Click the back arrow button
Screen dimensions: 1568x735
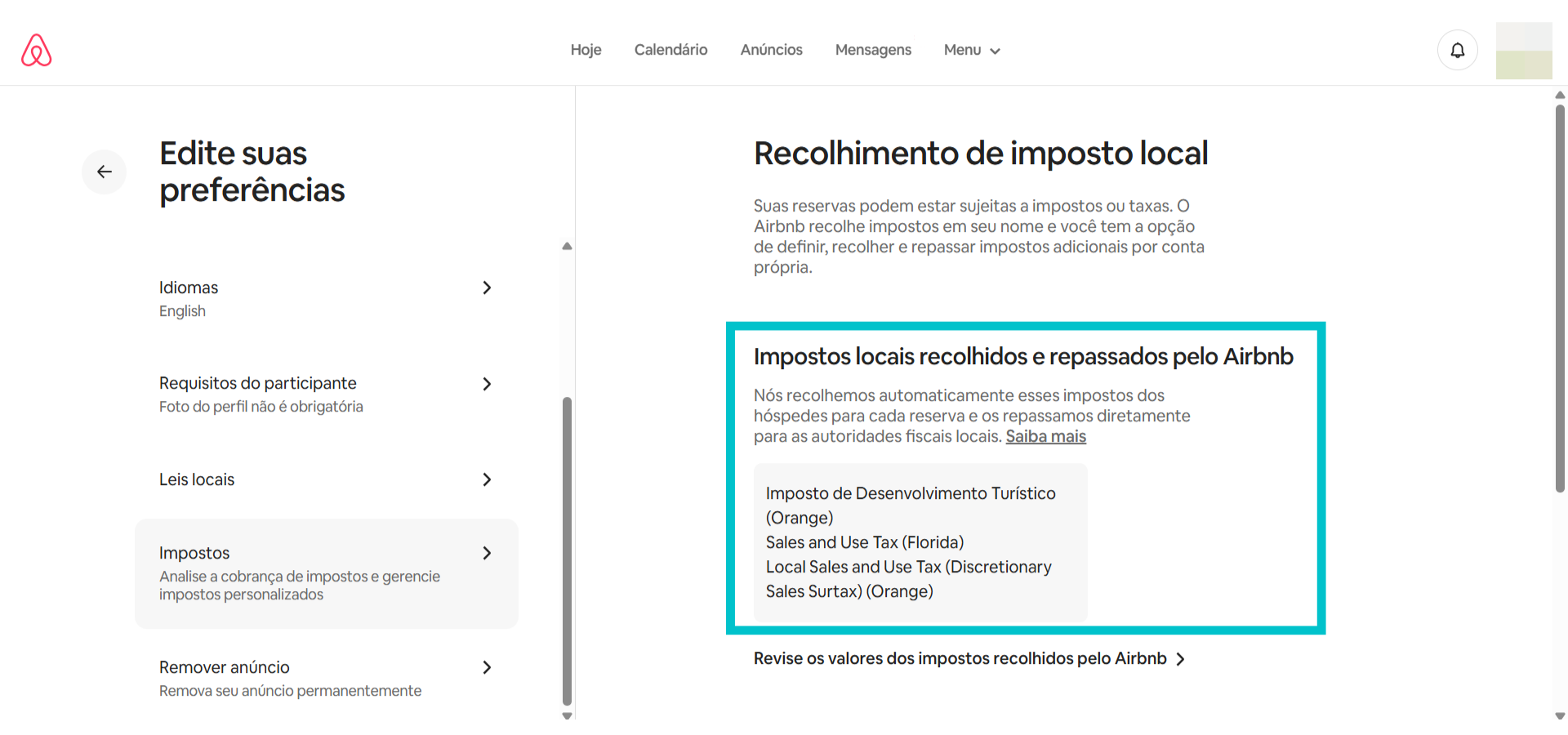(105, 171)
